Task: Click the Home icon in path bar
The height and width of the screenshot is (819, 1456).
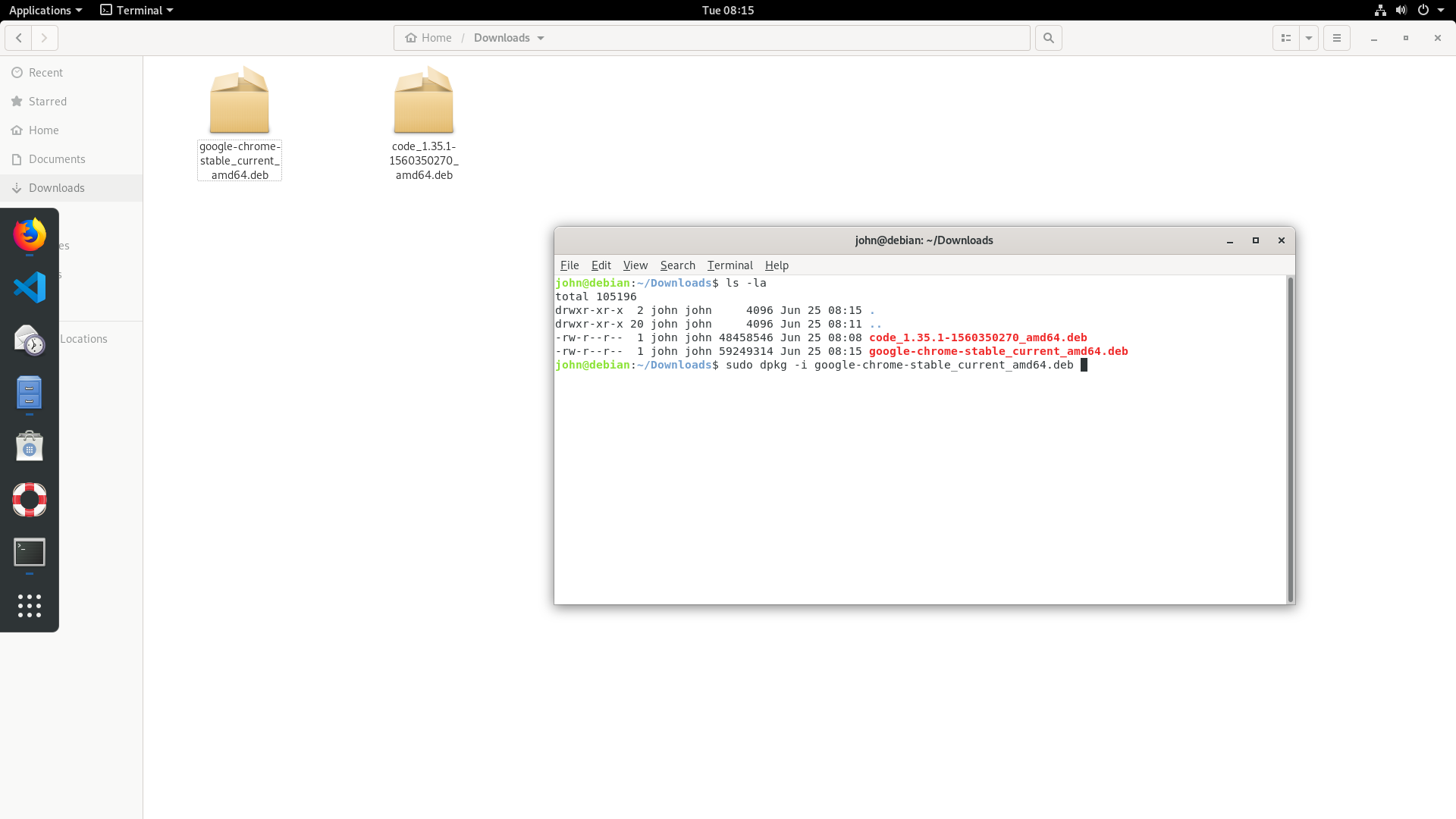Action: 411,38
